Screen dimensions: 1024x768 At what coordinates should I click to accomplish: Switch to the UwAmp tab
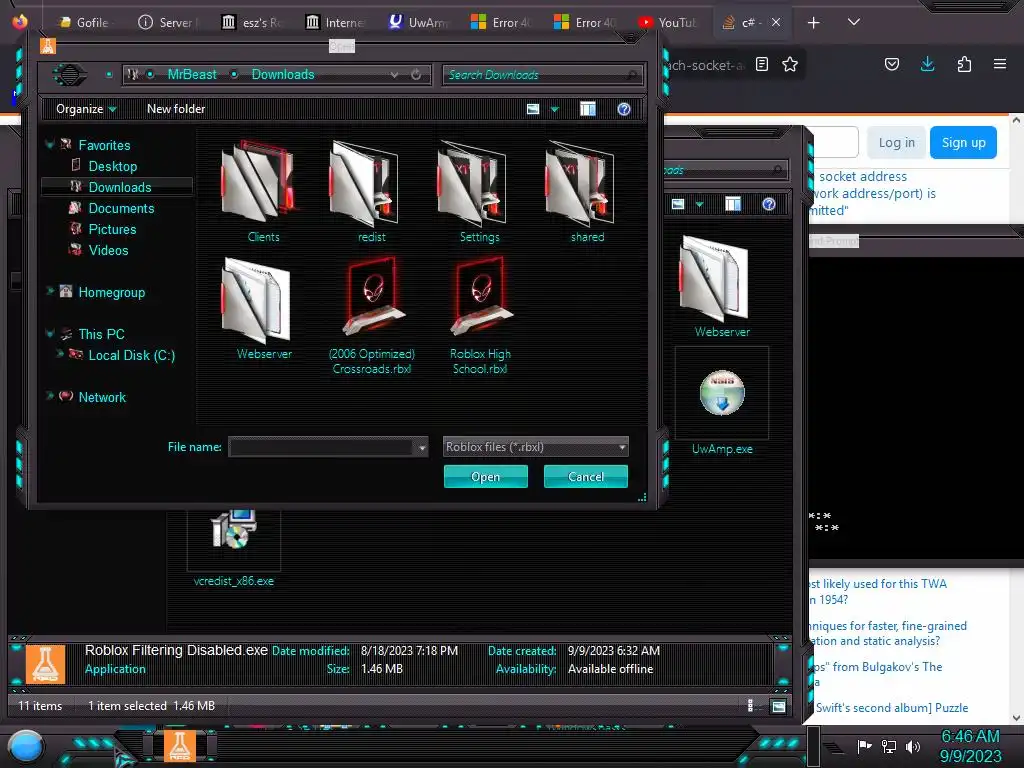coord(418,22)
